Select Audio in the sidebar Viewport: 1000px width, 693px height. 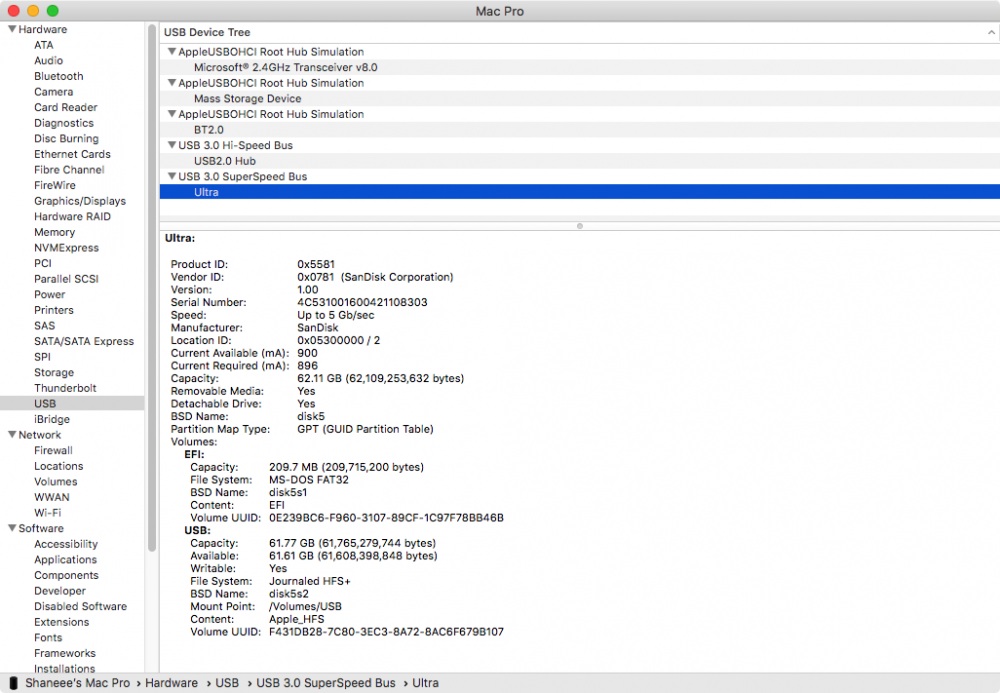[x=48, y=61]
